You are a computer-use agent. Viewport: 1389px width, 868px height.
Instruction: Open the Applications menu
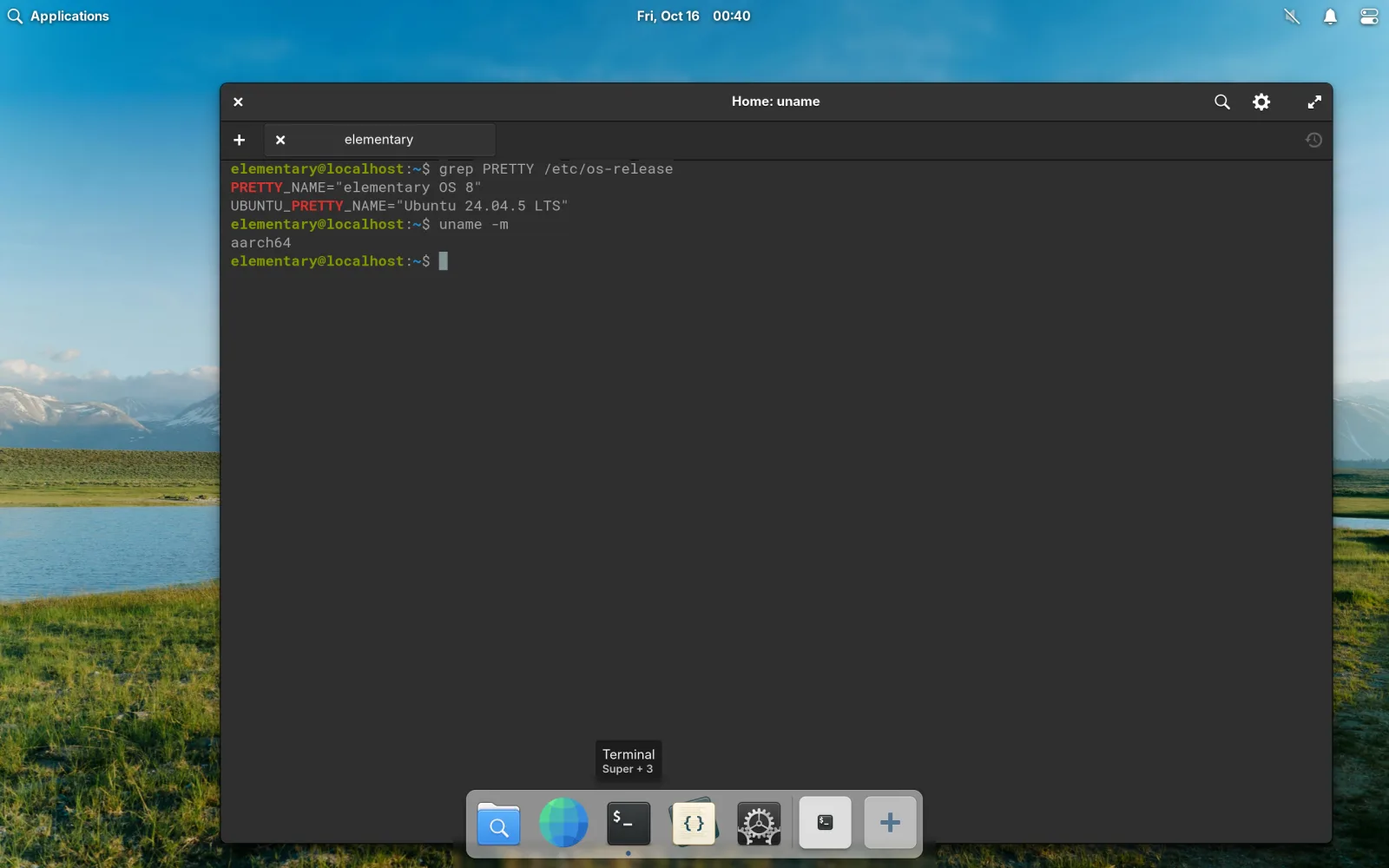coord(58,16)
